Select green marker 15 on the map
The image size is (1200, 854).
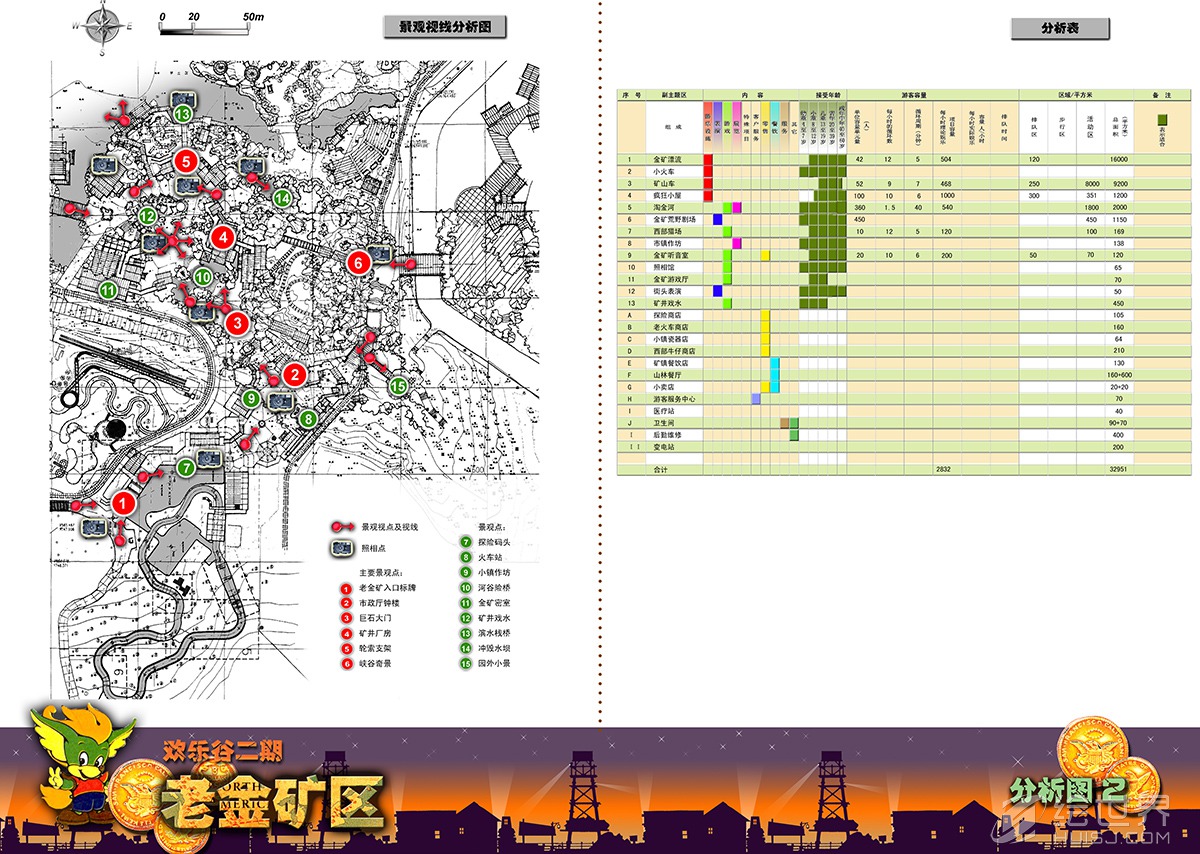(398, 386)
